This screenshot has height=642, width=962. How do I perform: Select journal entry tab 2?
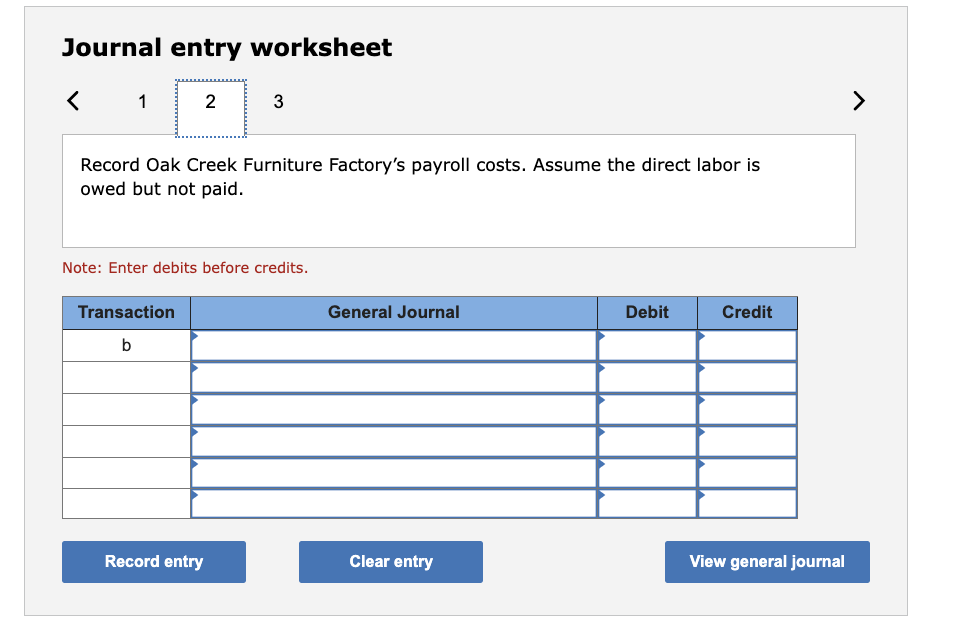[210, 108]
